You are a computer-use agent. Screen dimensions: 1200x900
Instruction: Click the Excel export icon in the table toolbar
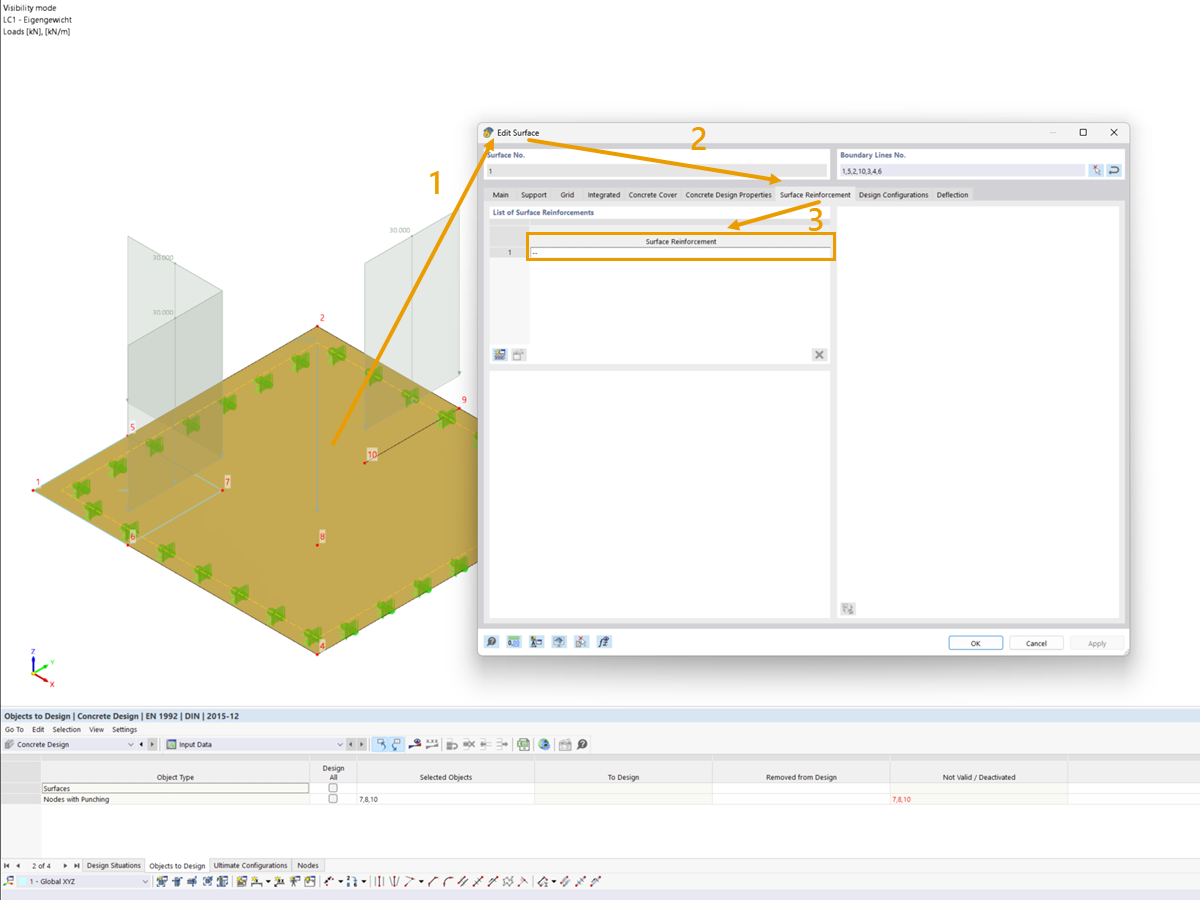pyautogui.click(x=523, y=744)
